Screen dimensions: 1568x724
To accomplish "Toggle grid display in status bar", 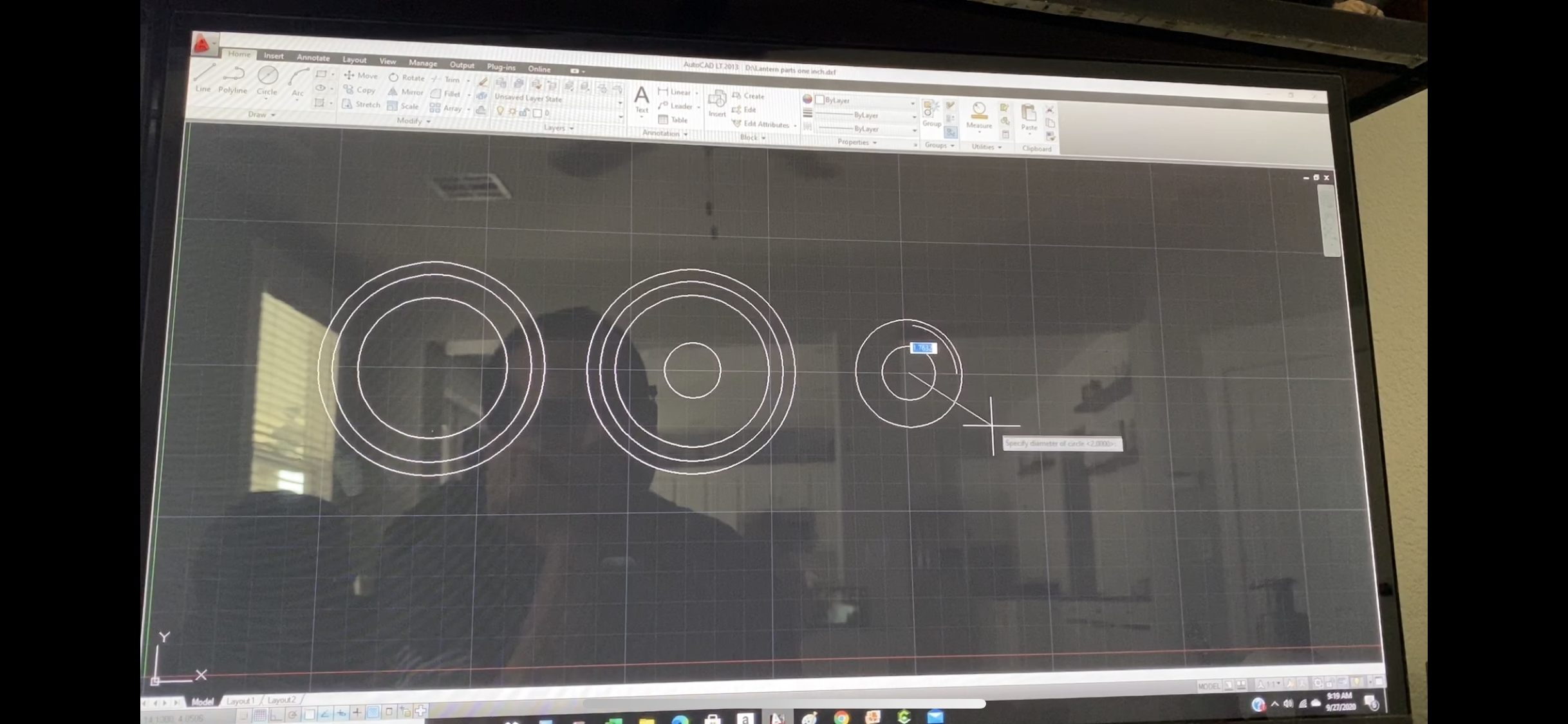I will [x=260, y=715].
